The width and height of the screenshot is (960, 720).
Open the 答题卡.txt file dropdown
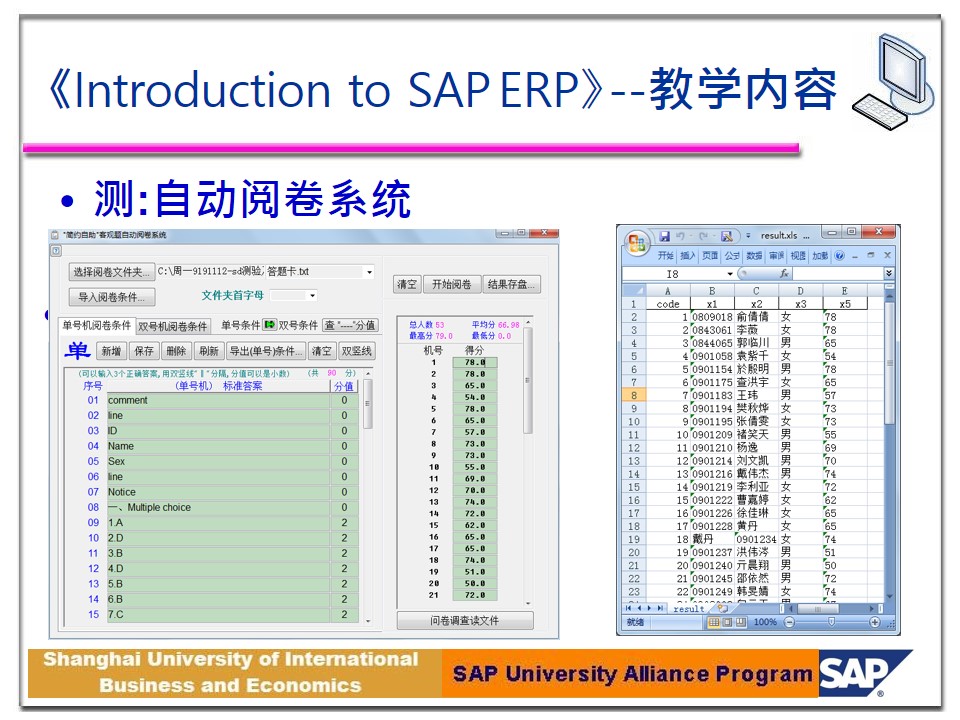coord(369,272)
